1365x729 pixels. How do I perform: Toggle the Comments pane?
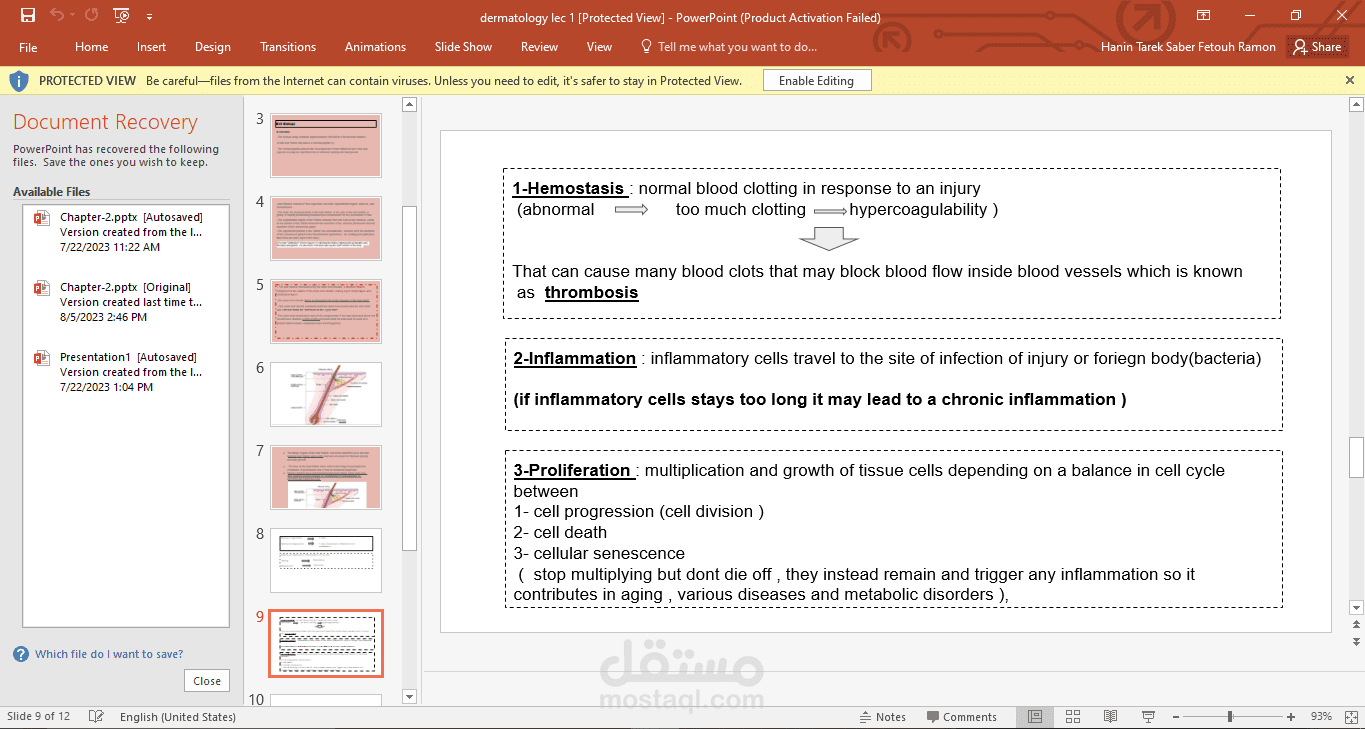tap(961, 716)
